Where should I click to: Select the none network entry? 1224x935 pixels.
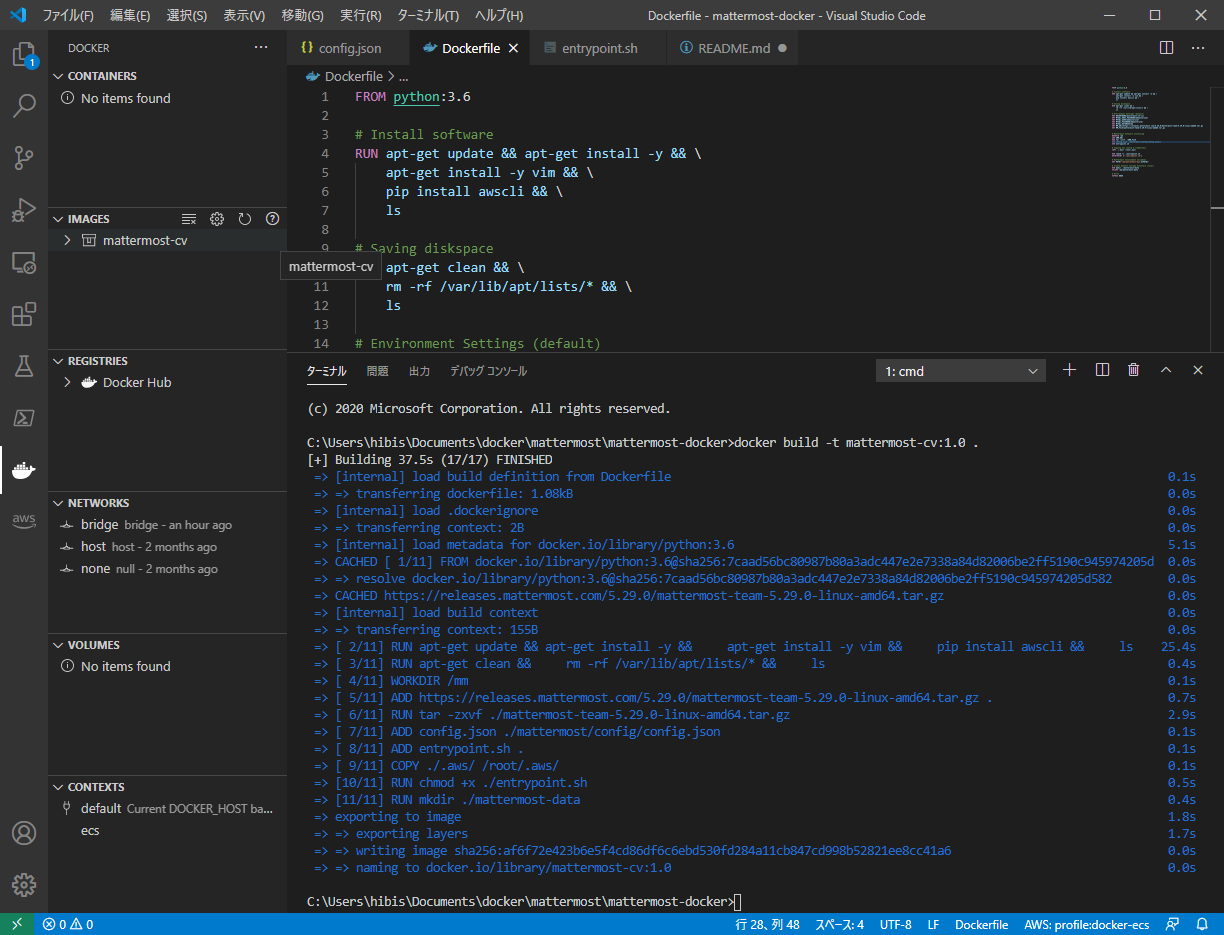pyautogui.click(x=167, y=569)
